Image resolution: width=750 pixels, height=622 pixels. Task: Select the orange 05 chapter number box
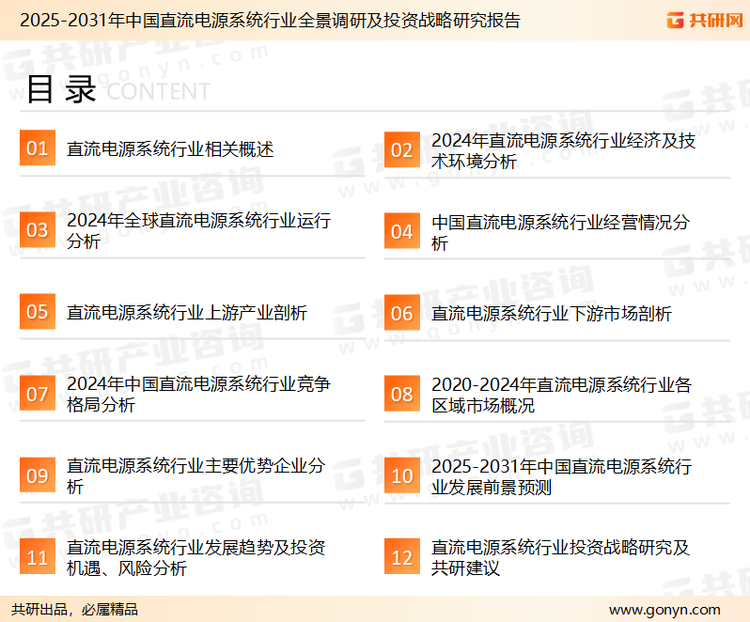(37, 311)
